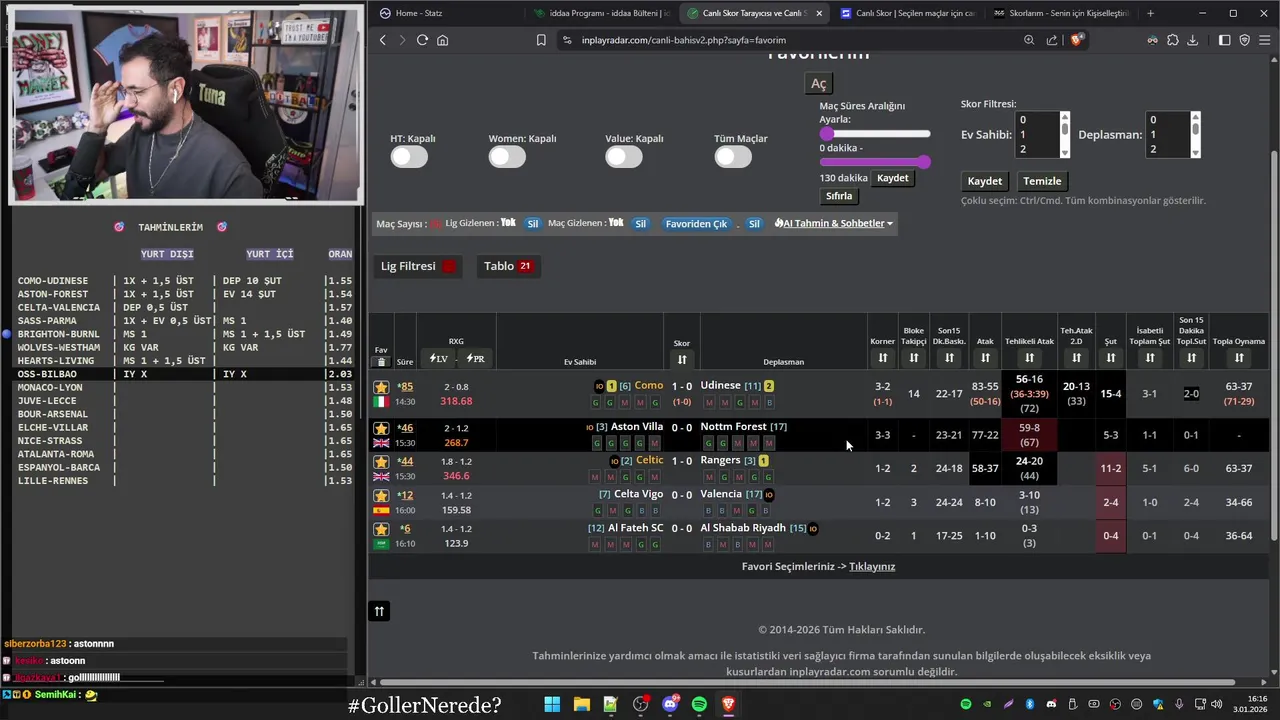Click the Temizle button
1280x720 pixels.
(1042, 181)
